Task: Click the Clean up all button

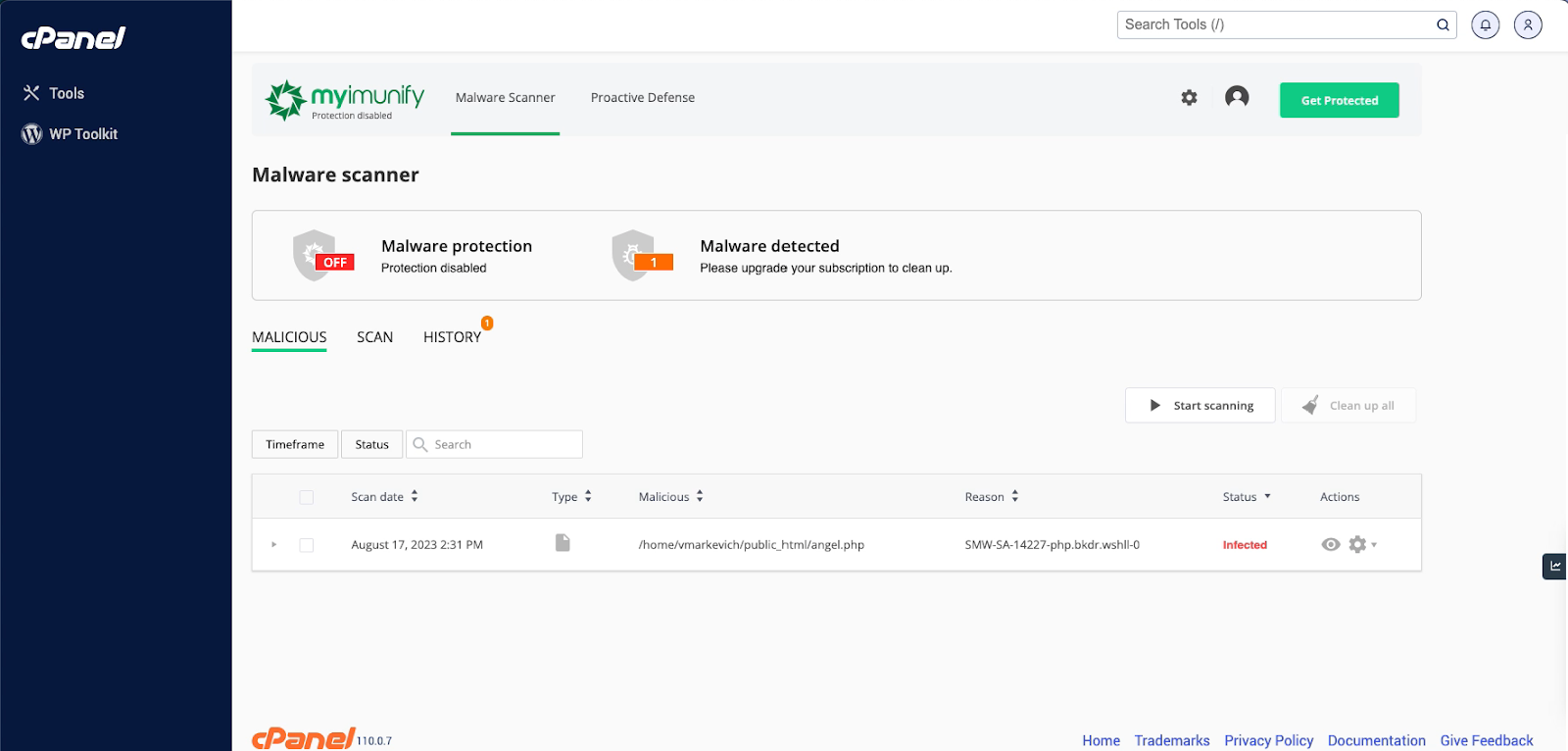Action: coord(1348,405)
